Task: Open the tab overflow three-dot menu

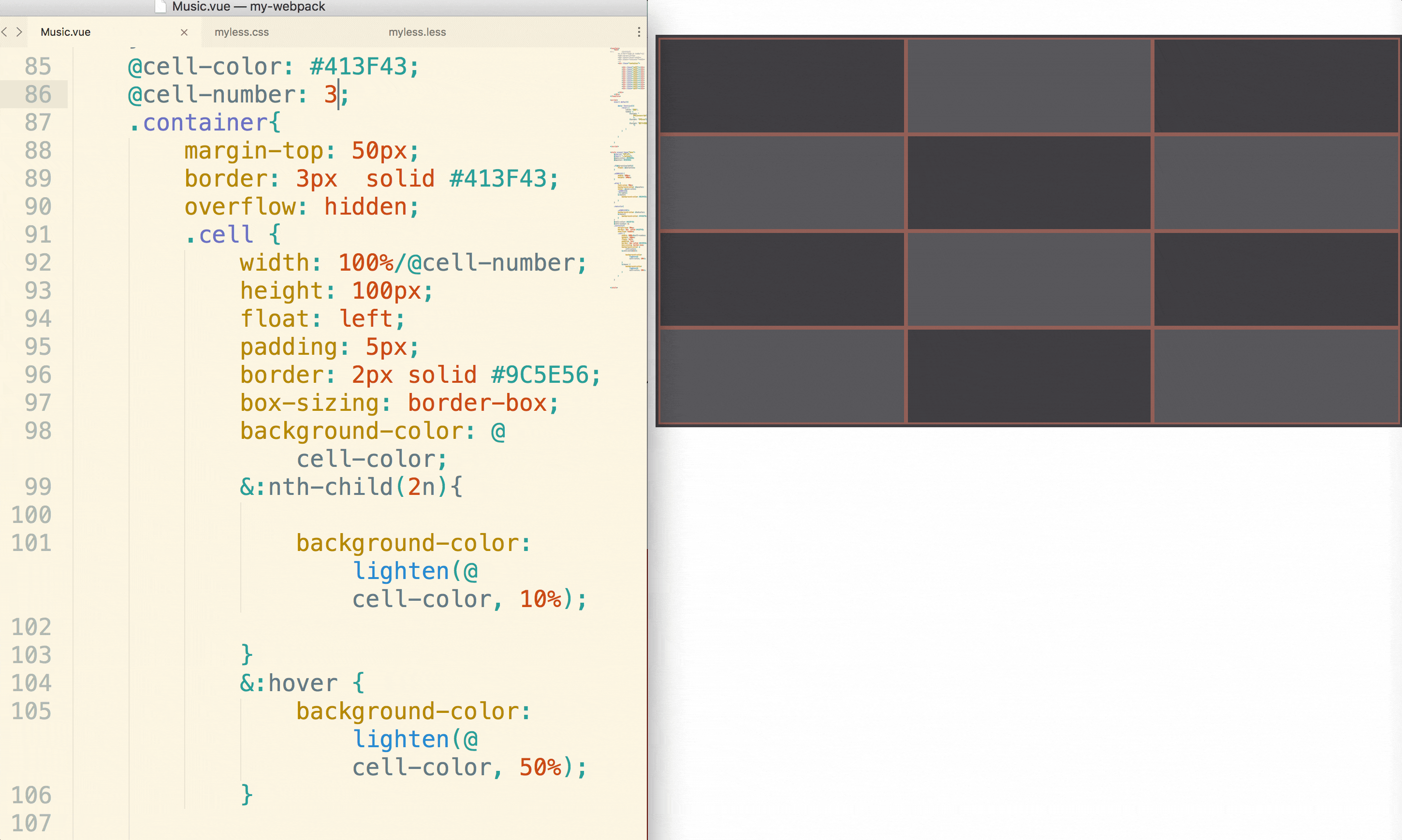Action: tap(639, 32)
